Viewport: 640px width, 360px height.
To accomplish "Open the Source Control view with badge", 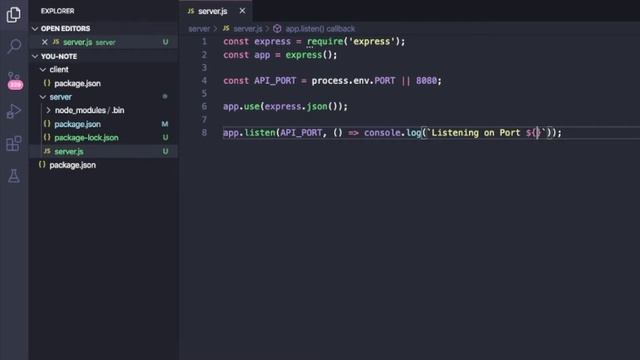I will point(14,80).
